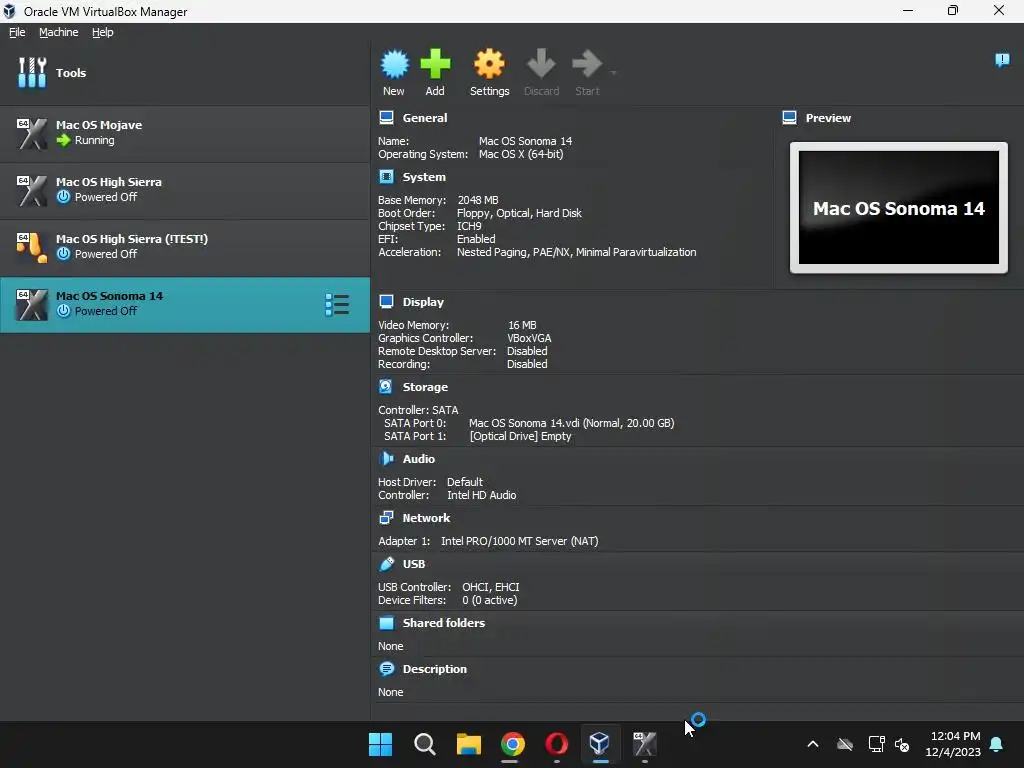
Task: Expand the Start button dropdown arrow
Action: 614,72
